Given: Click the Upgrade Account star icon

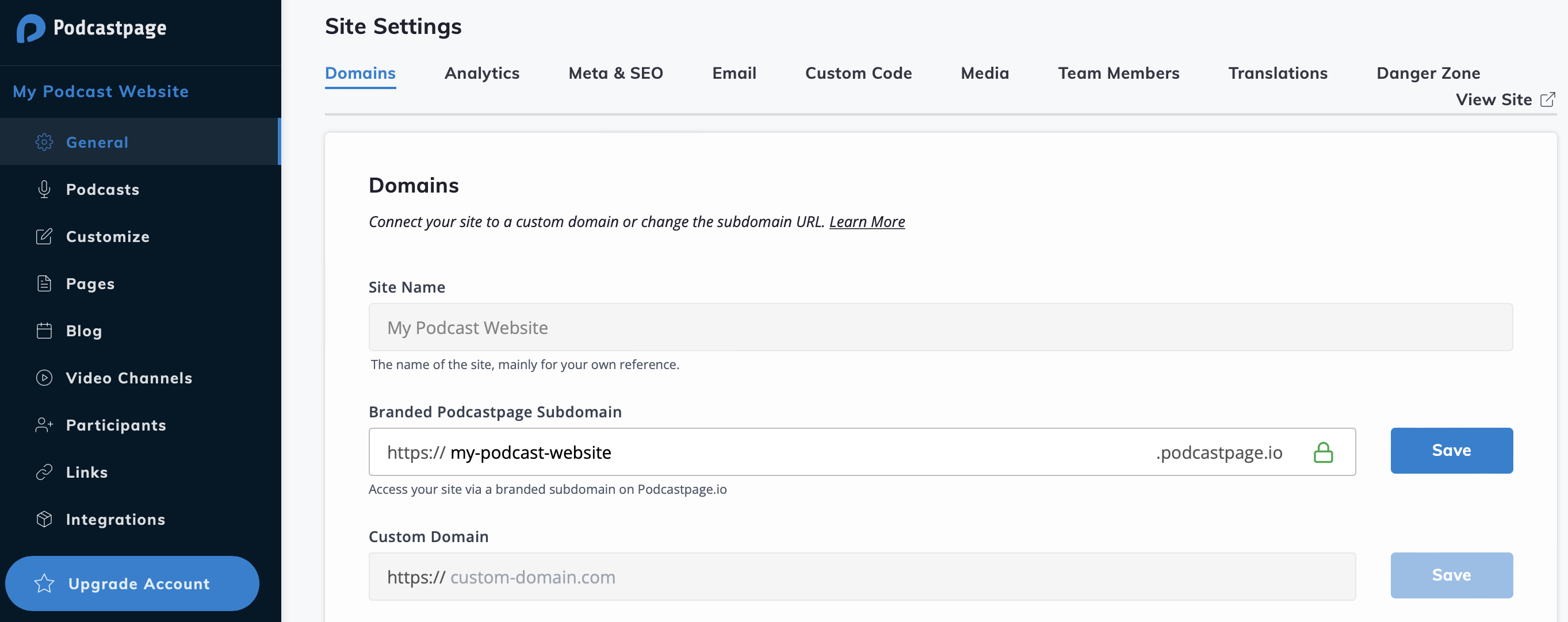Looking at the screenshot, I should [x=43, y=583].
